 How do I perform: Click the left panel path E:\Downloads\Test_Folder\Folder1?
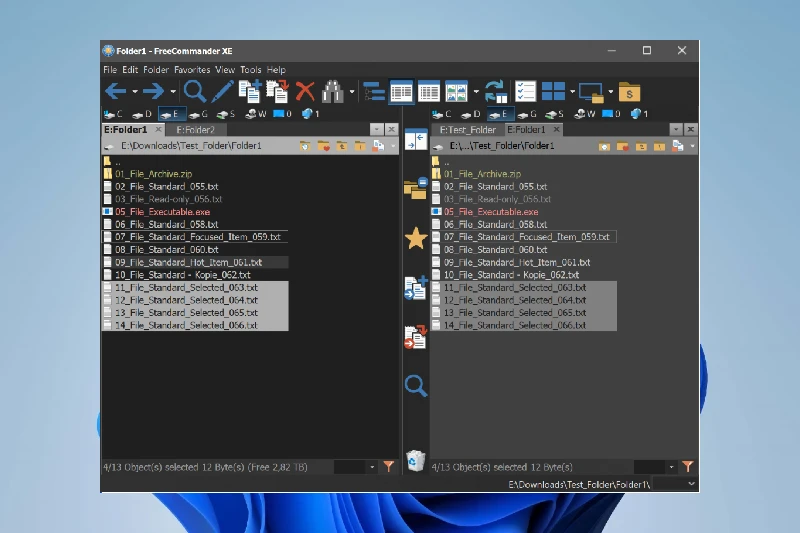point(191,146)
